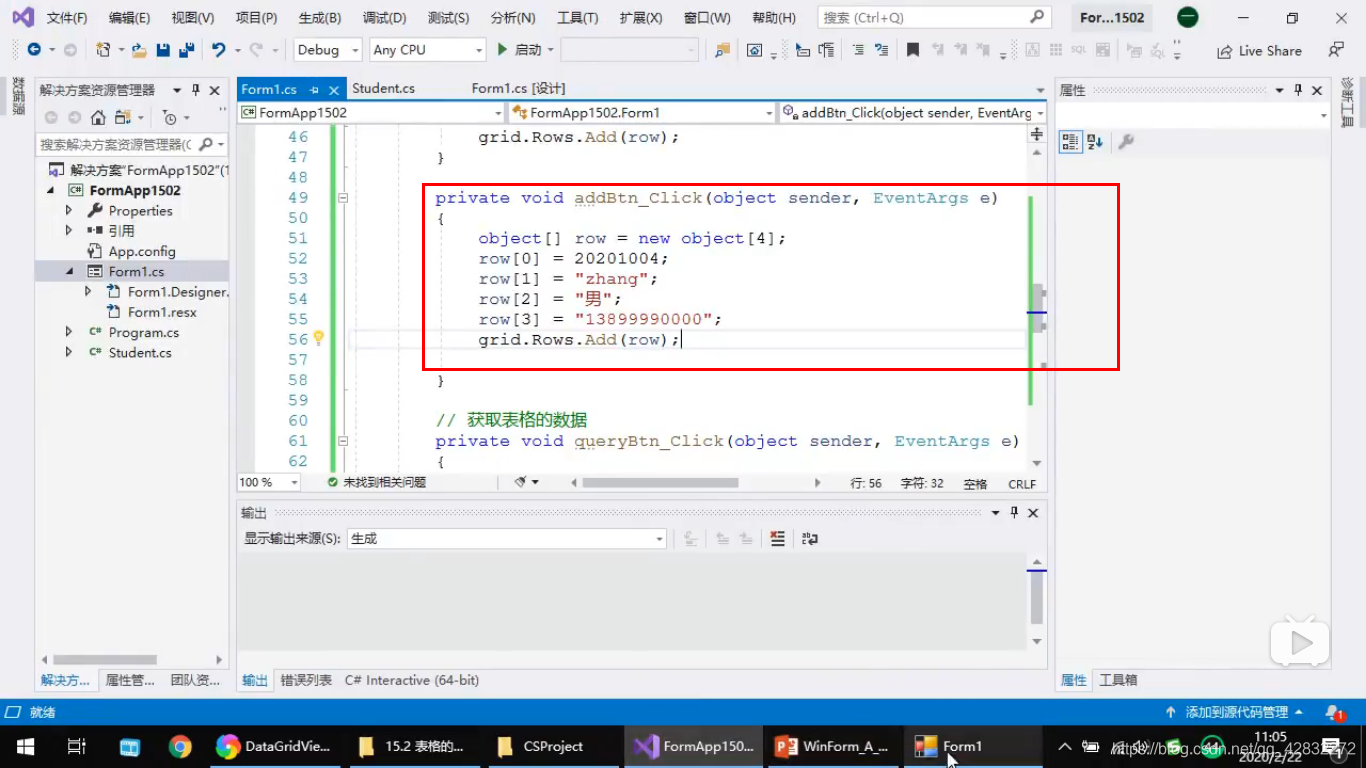Open the 编辑(E) menu
The image size is (1366, 768).
tap(129, 18)
